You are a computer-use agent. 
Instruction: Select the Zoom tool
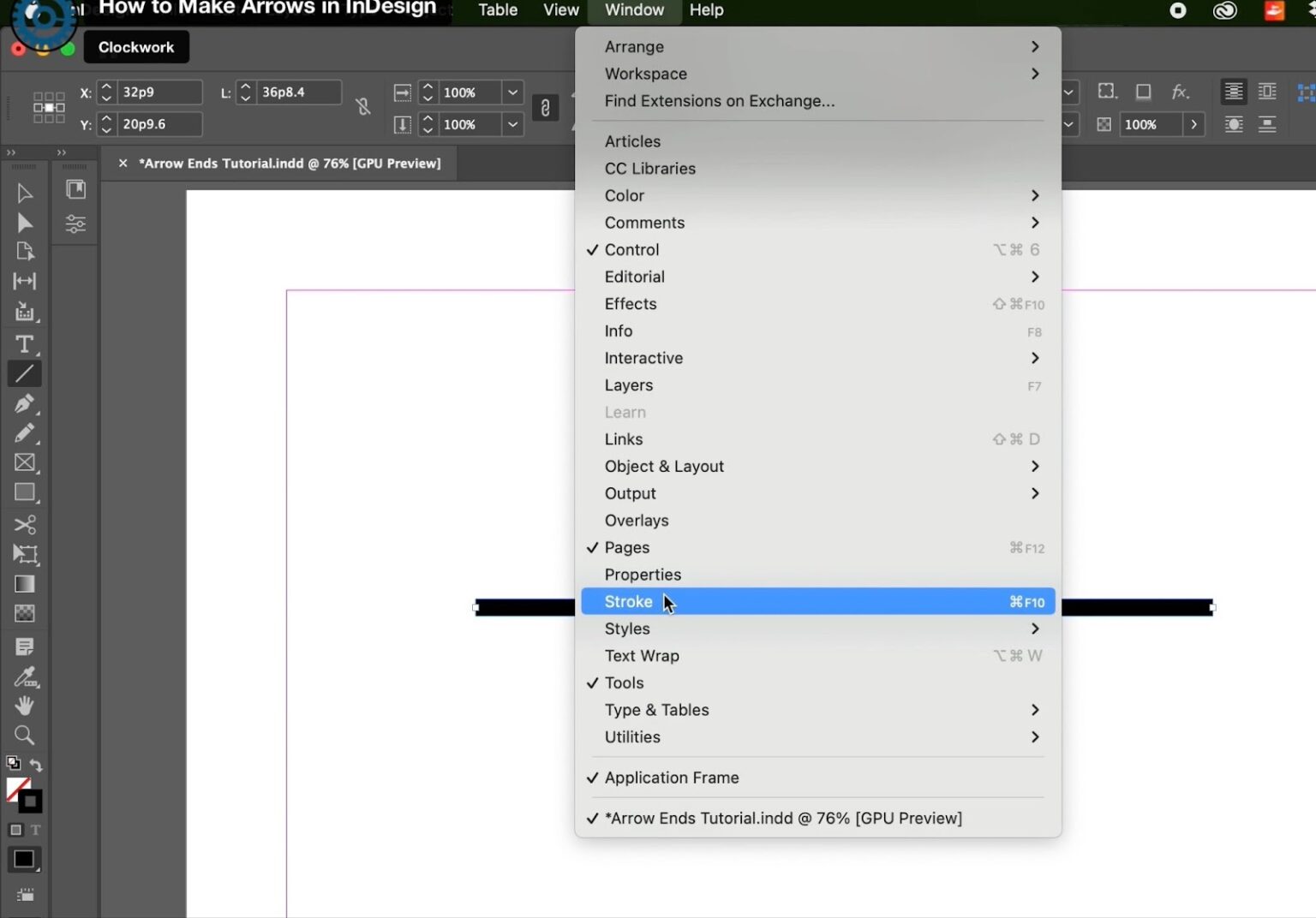click(24, 735)
